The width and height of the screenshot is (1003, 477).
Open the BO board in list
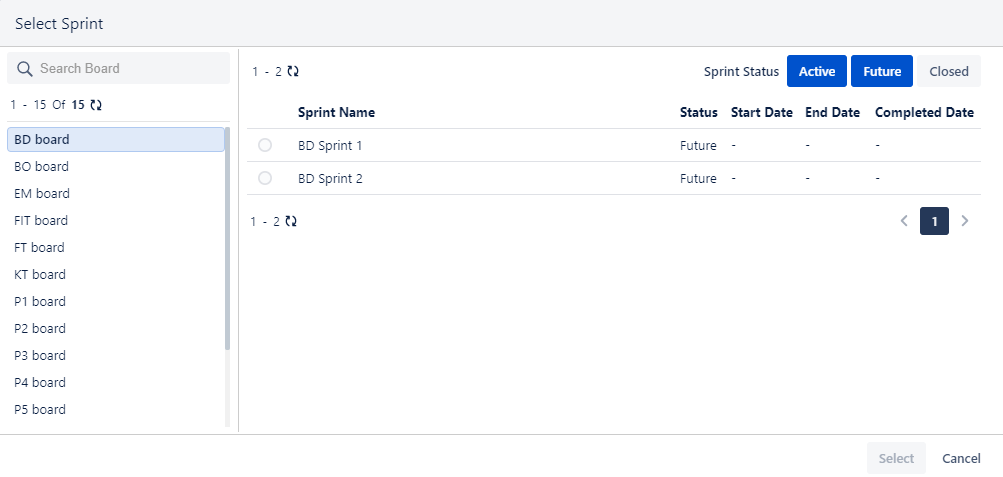tap(42, 167)
